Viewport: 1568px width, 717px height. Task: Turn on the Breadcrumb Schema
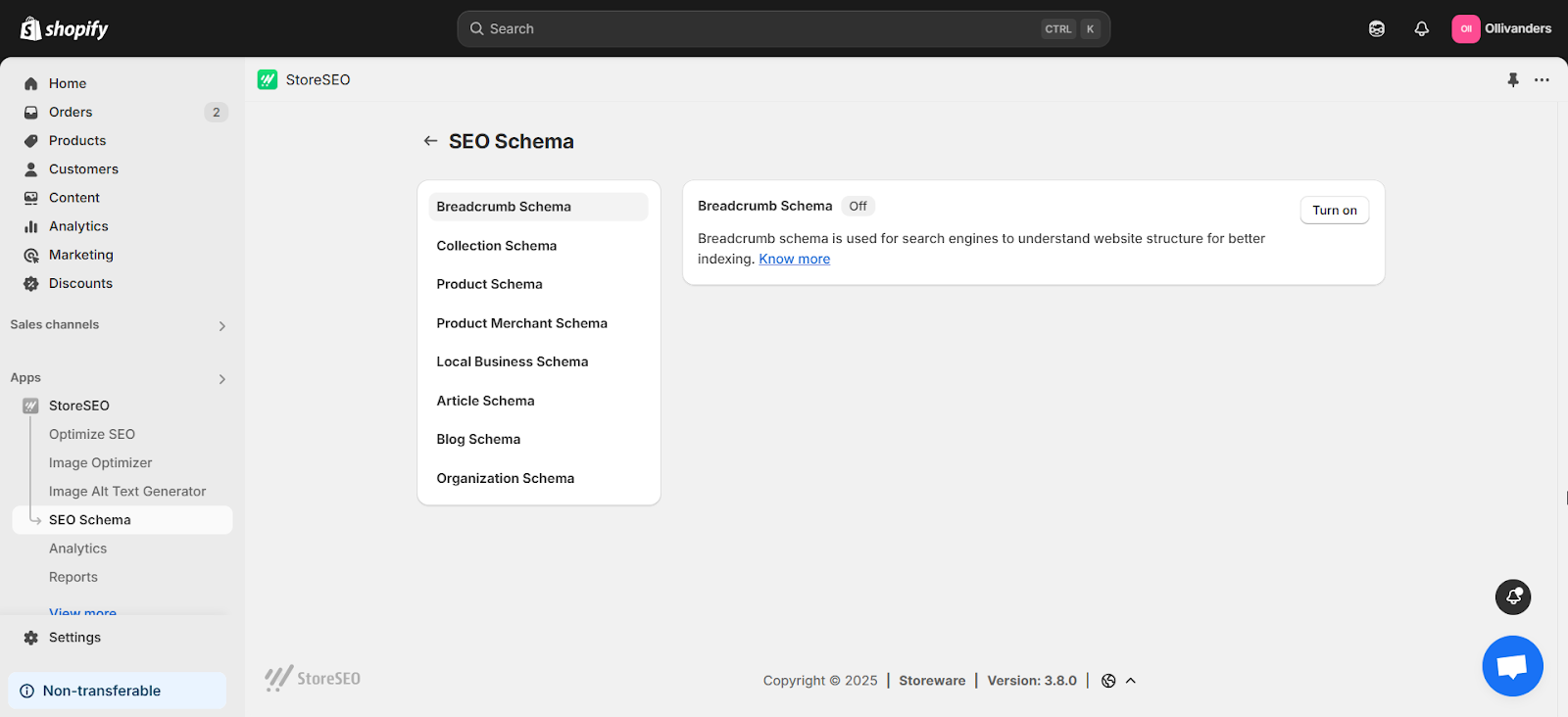[x=1334, y=210]
